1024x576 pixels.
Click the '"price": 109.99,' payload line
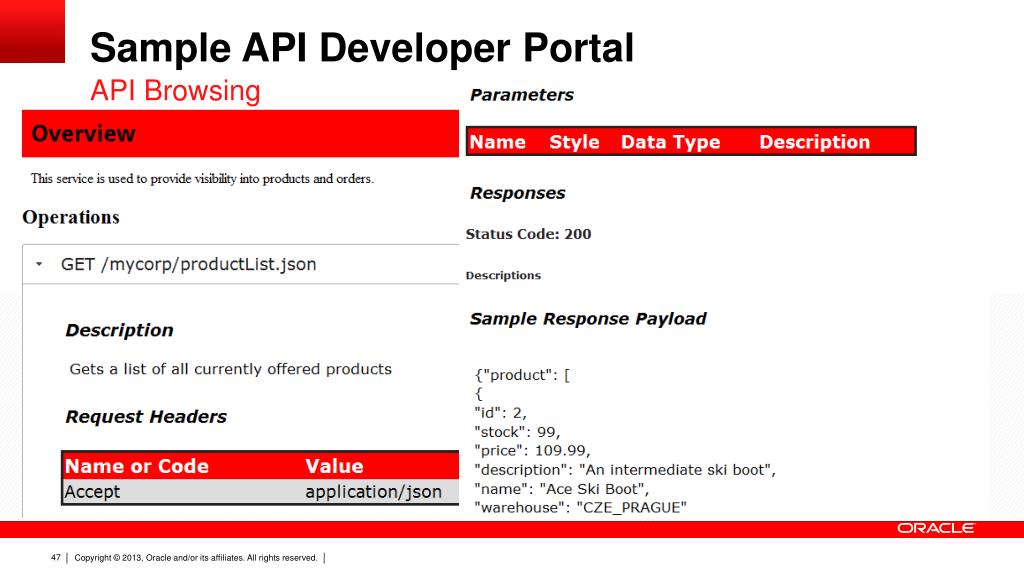[532, 451]
